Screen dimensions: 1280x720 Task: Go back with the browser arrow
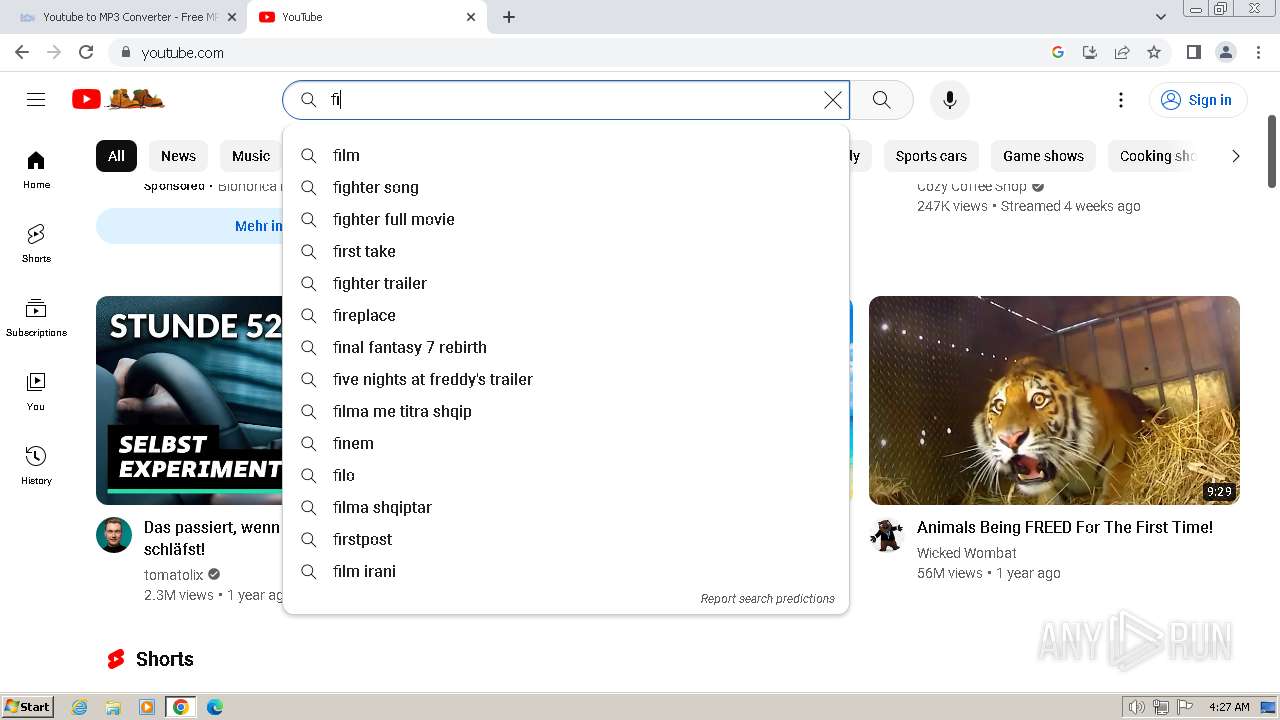click(22, 52)
